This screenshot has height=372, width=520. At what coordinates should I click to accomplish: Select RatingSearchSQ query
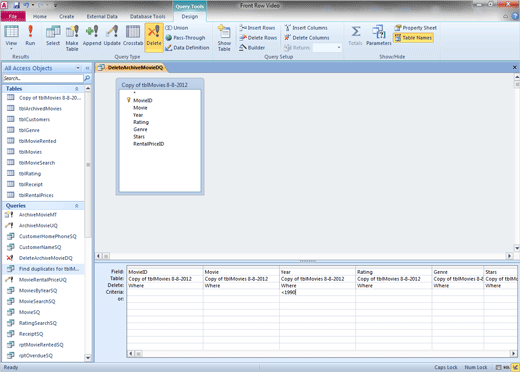(38, 323)
